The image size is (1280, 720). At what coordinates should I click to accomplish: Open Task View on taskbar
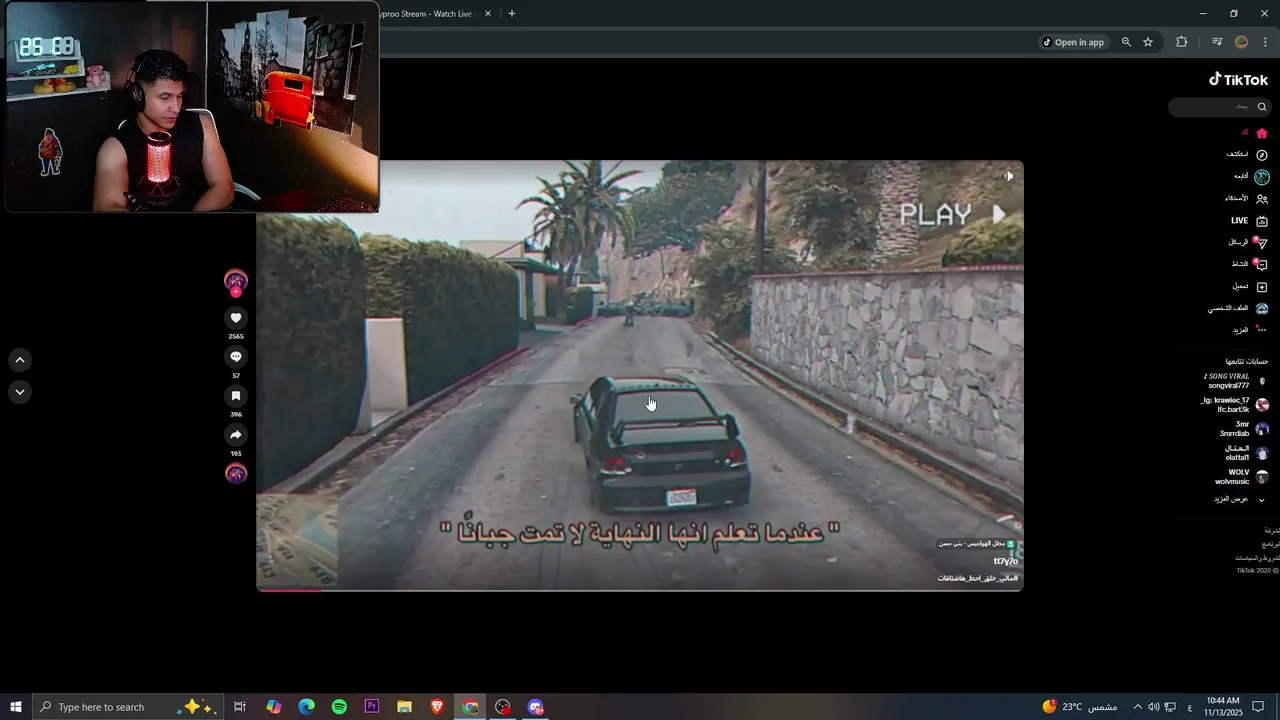pyautogui.click(x=240, y=707)
